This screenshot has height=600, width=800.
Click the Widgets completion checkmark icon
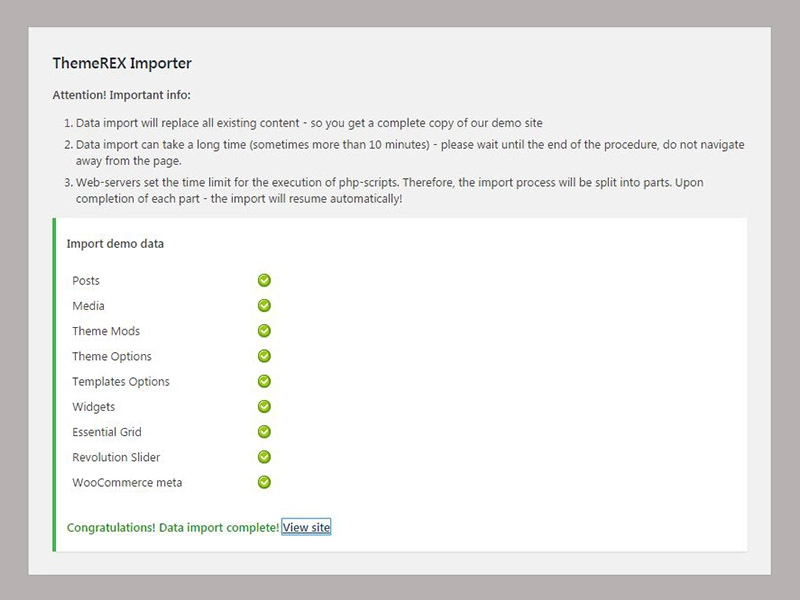(x=264, y=407)
